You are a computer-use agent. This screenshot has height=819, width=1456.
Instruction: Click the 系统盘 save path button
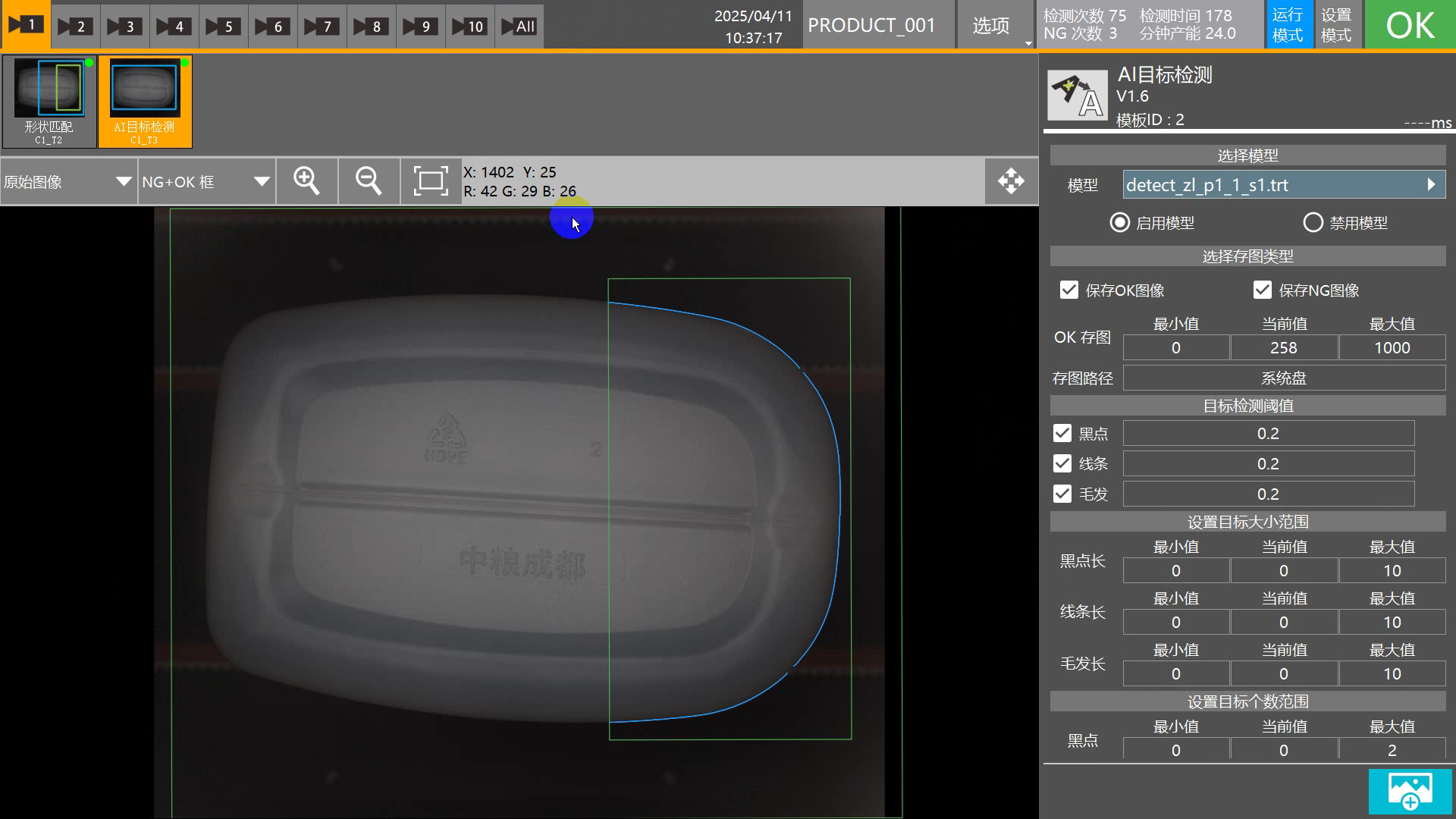[x=1283, y=378]
